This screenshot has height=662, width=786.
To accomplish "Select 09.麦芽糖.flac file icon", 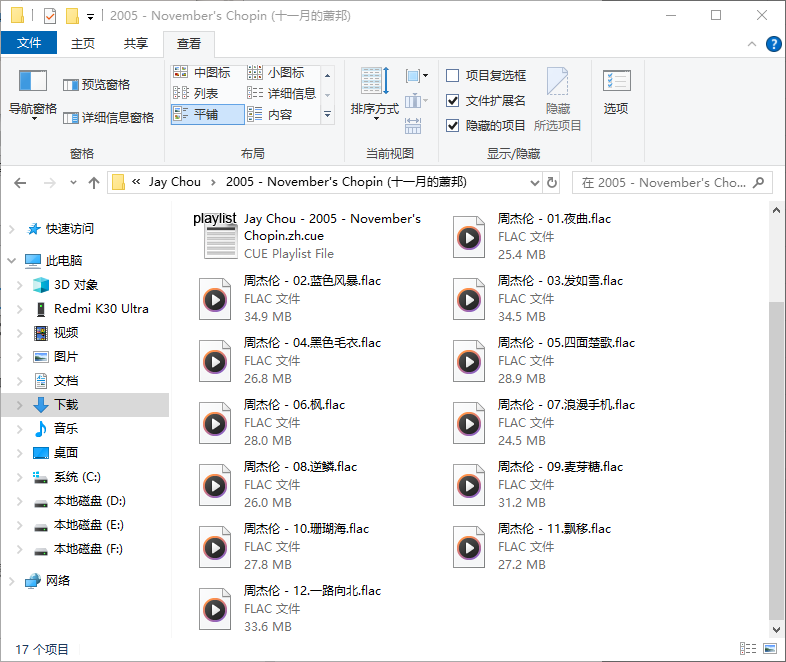I will click(x=469, y=486).
